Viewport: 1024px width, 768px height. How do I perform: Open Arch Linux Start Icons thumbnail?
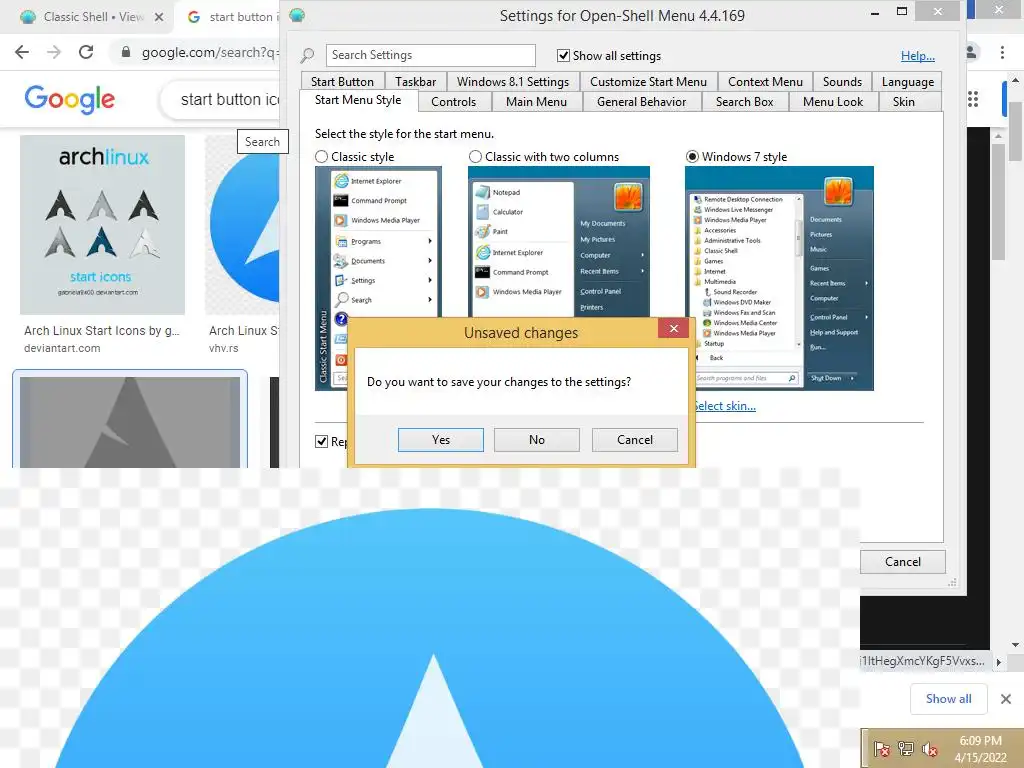(103, 225)
